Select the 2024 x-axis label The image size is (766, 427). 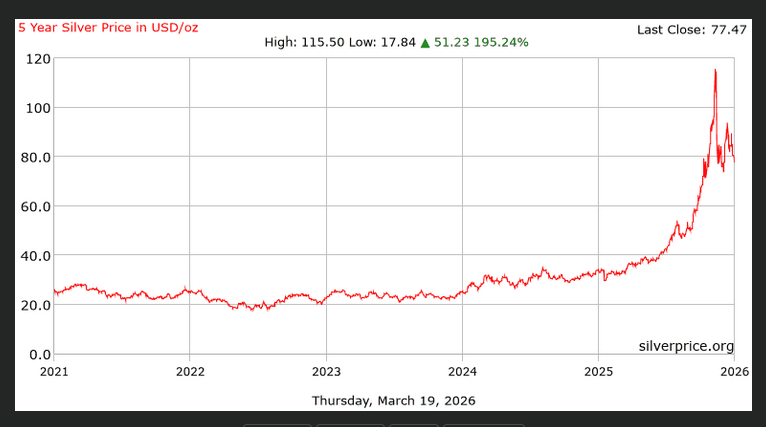pos(462,372)
